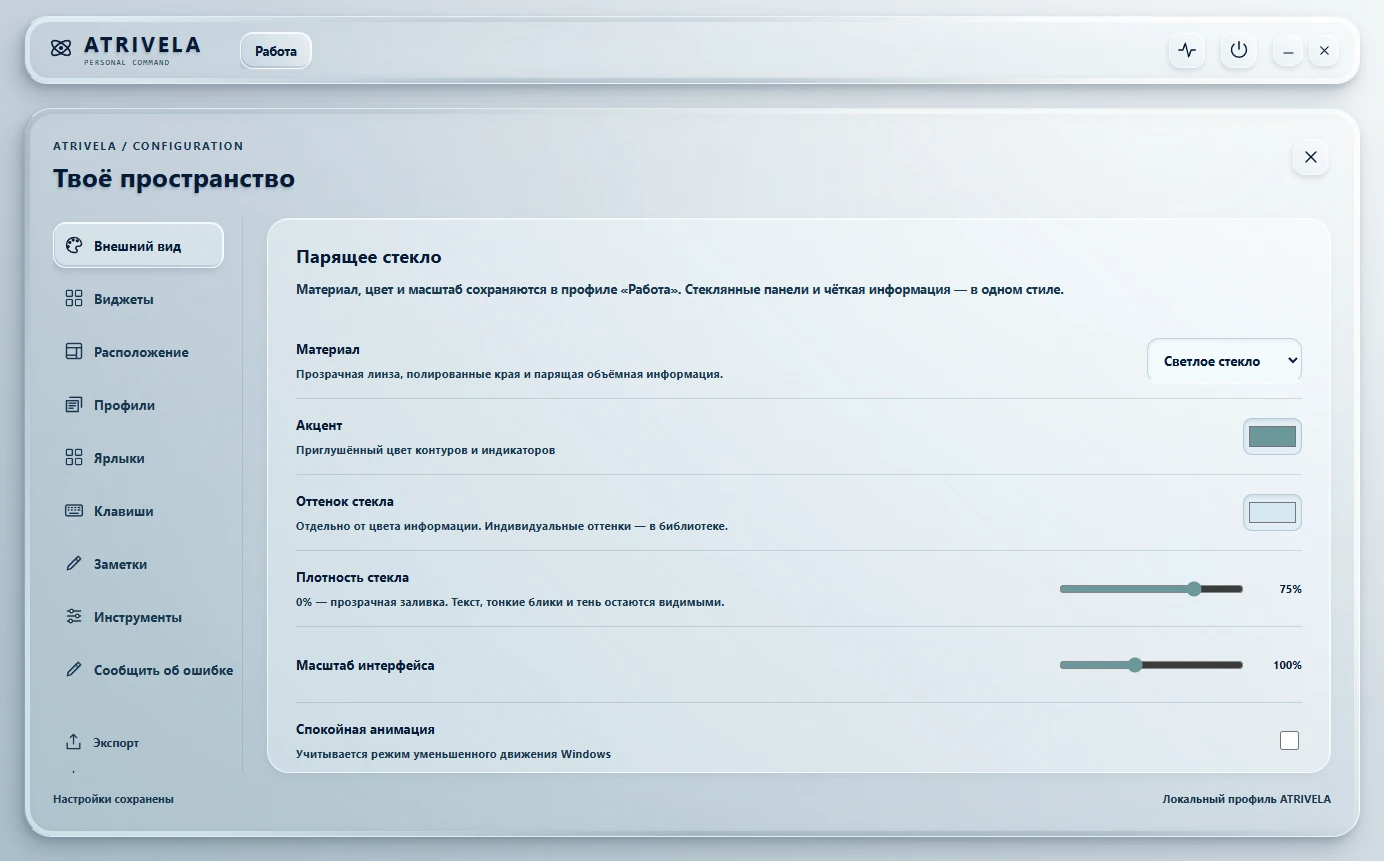Open Виджеты using its grid icon
1384x861 pixels.
coord(73,299)
